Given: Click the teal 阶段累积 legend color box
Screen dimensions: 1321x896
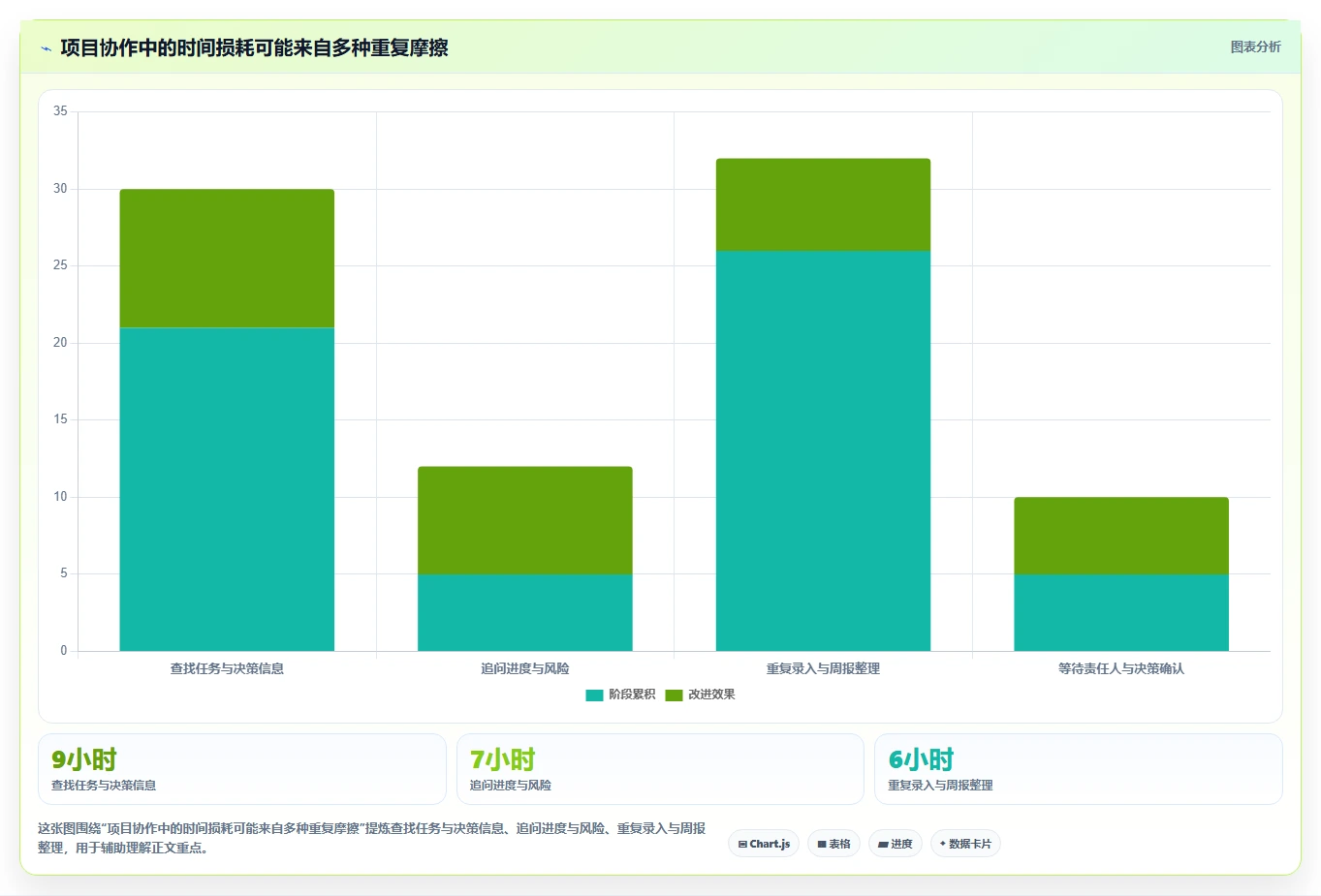Looking at the screenshot, I should [x=594, y=695].
